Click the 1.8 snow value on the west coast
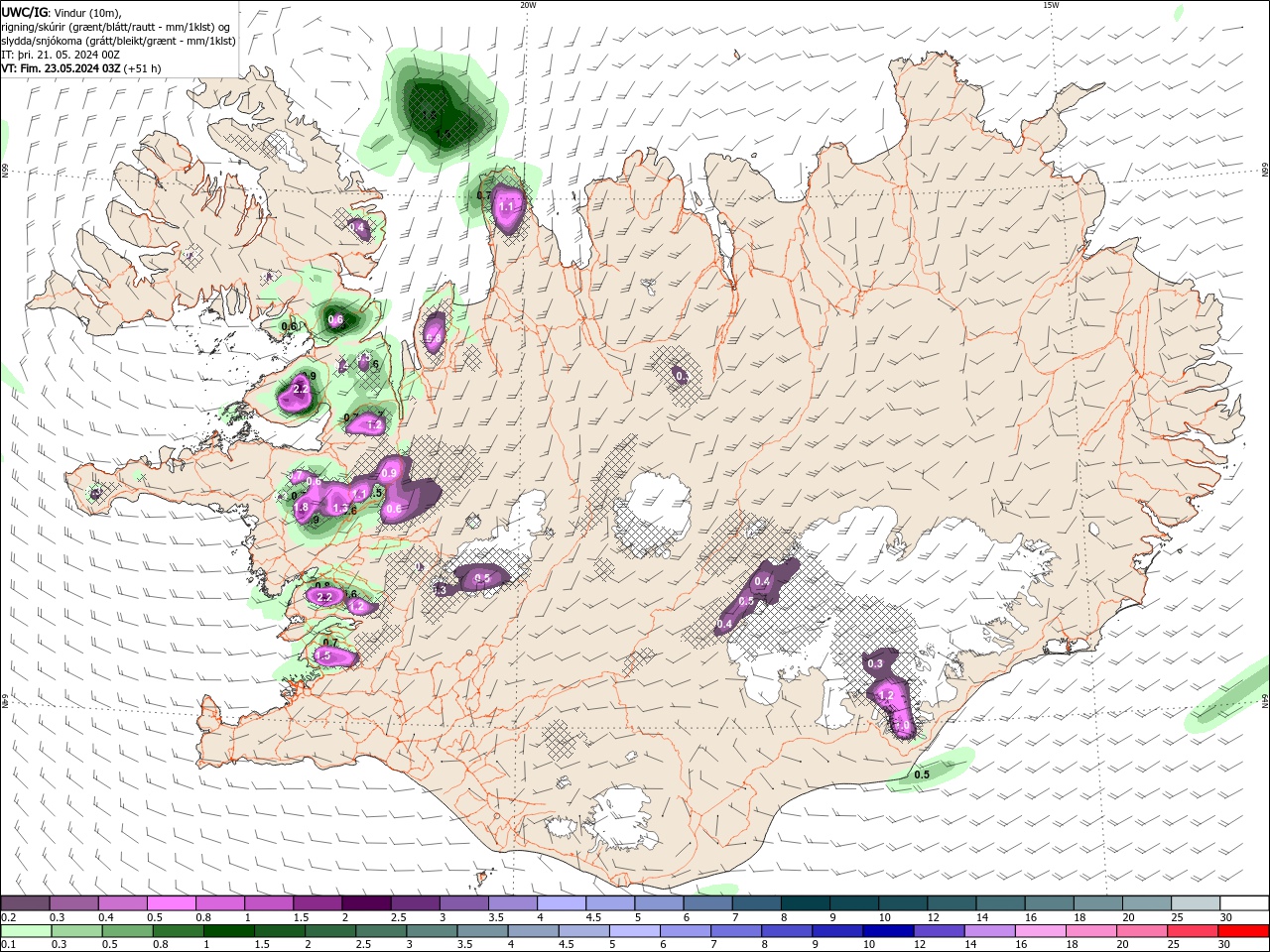Screen dimensions: 1270x952 click(302, 507)
